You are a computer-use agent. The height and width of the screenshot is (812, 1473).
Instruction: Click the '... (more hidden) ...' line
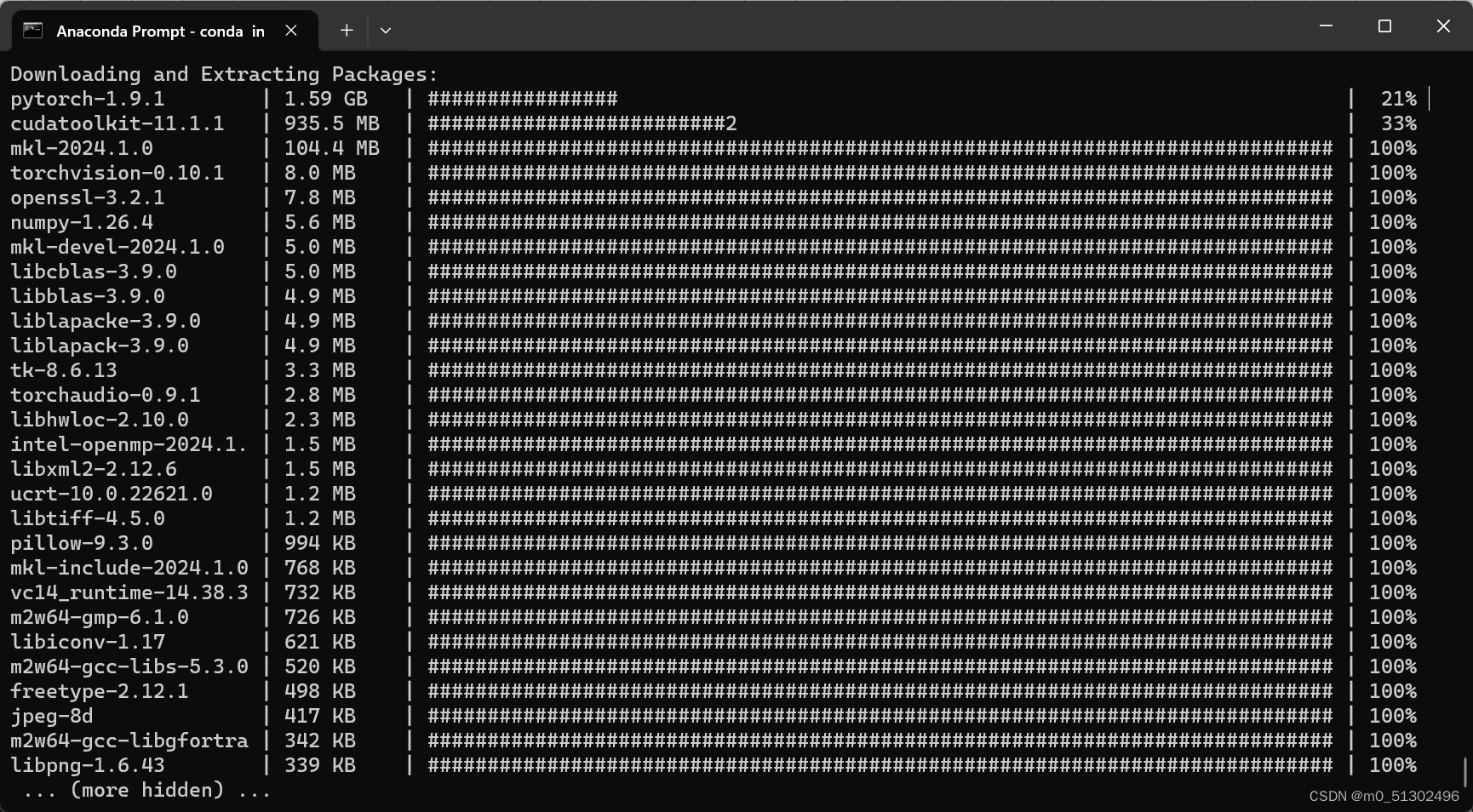click(x=147, y=790)
